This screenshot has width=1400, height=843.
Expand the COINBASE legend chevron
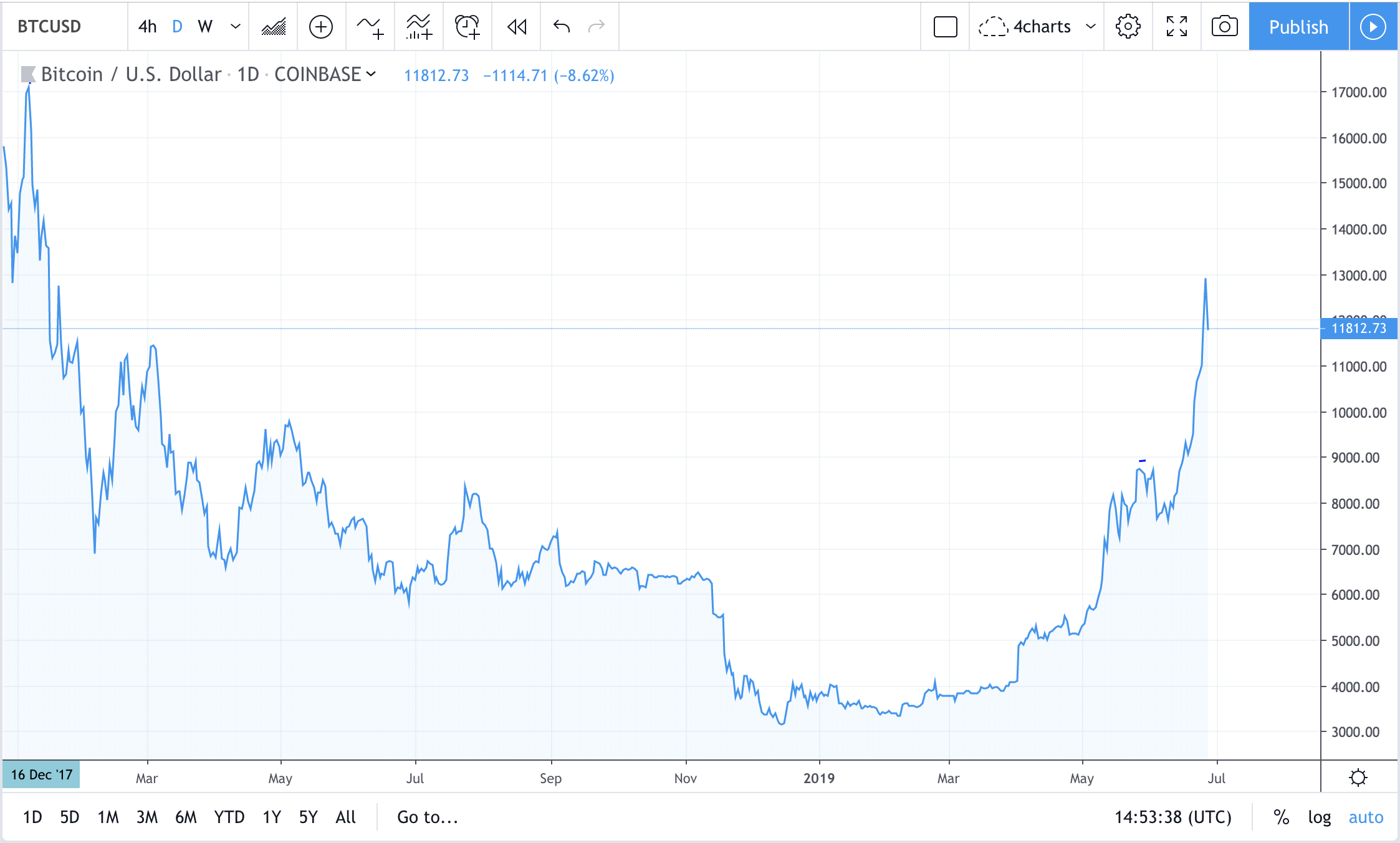pos(372,74)
